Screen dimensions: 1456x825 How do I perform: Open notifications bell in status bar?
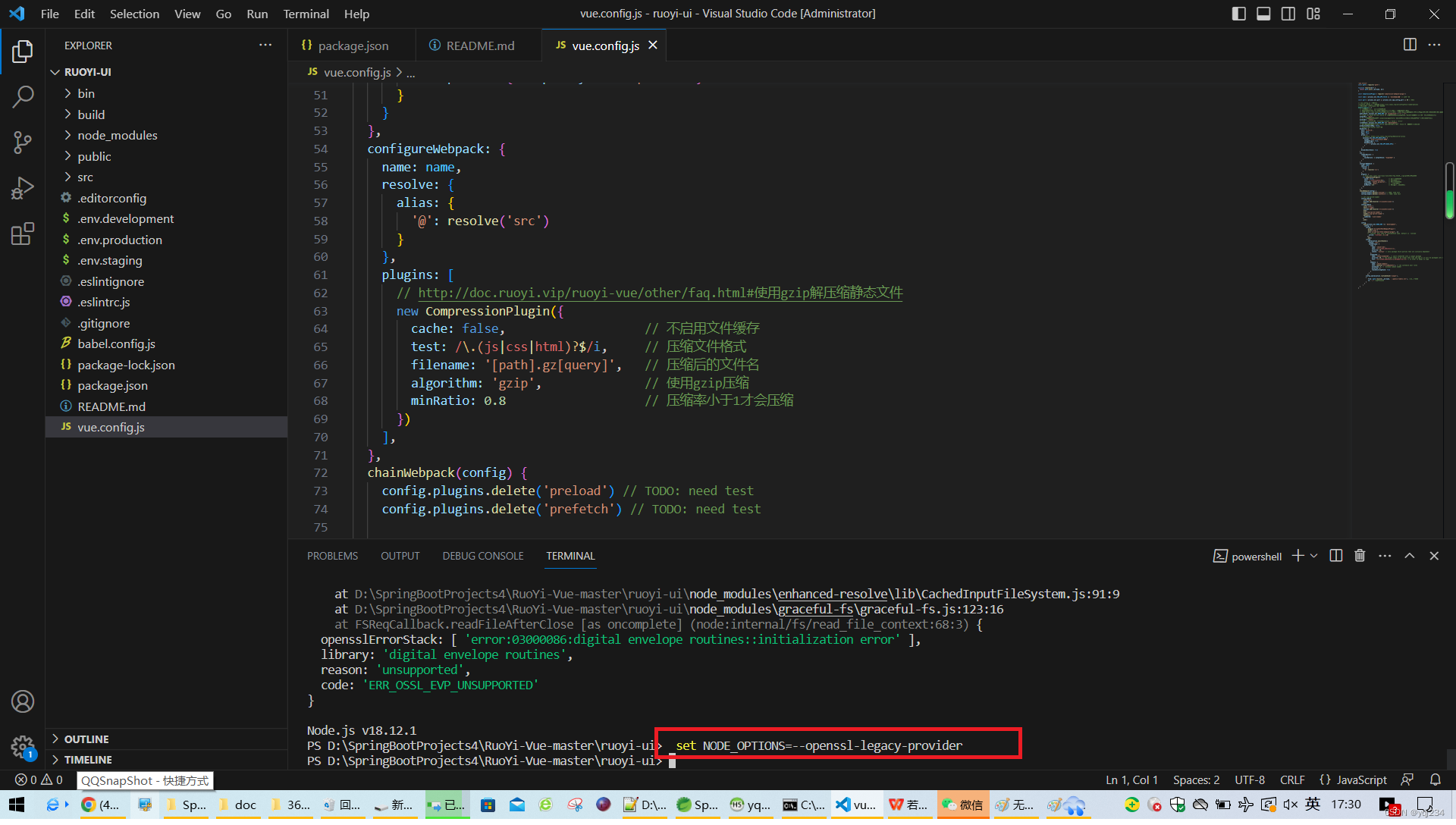click(x=1435, y=780)
